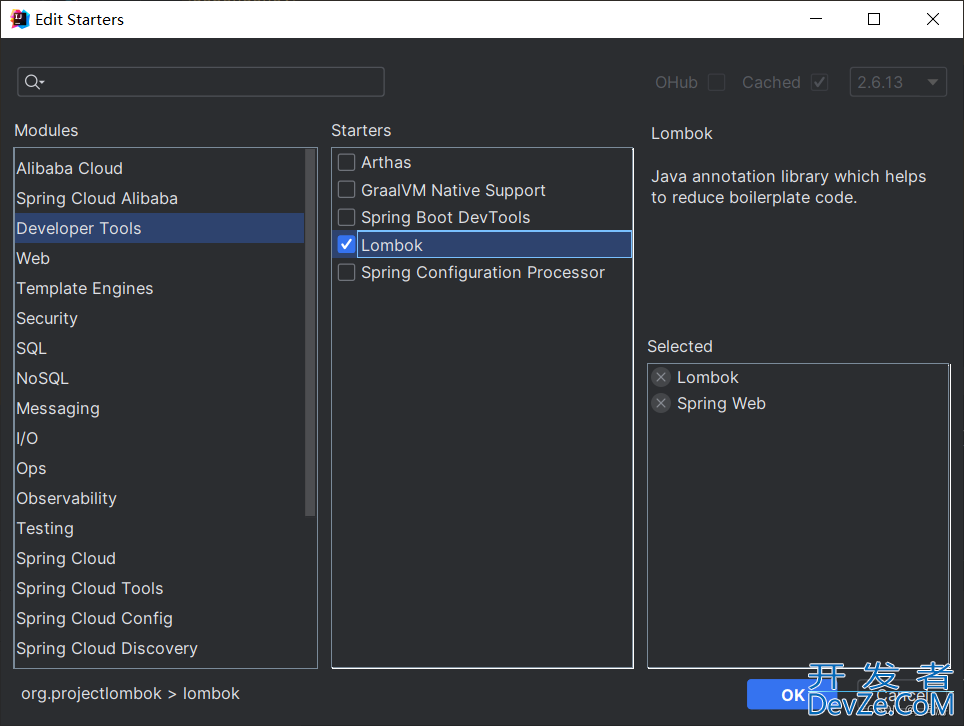Choose the Template Engines module
This screenshot has width=964, height=726.
point(160,288)
